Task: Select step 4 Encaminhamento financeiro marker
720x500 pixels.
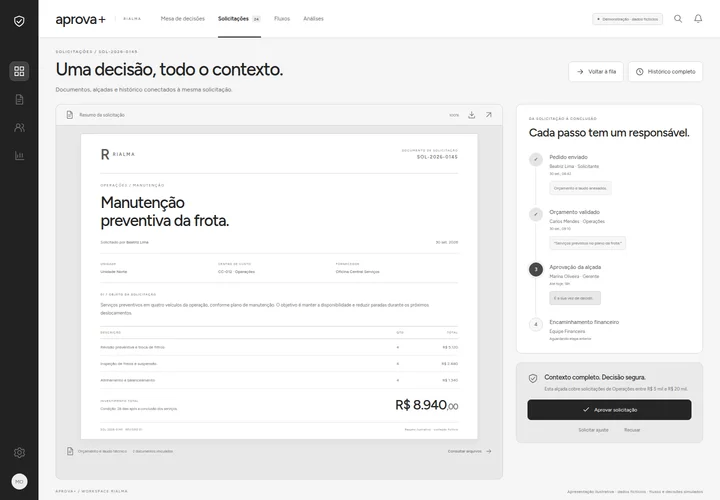Action: (536, 324)
